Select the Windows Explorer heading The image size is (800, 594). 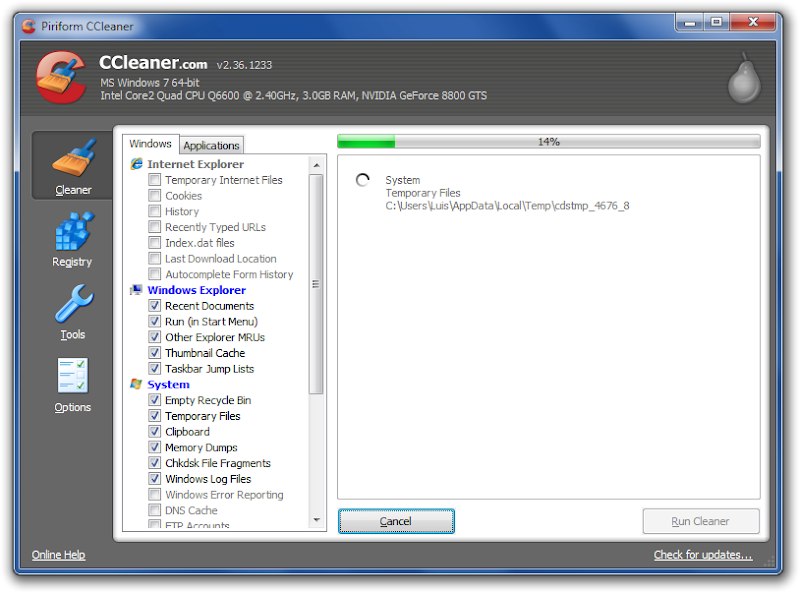pyautogui.click(x=196, y=290)
